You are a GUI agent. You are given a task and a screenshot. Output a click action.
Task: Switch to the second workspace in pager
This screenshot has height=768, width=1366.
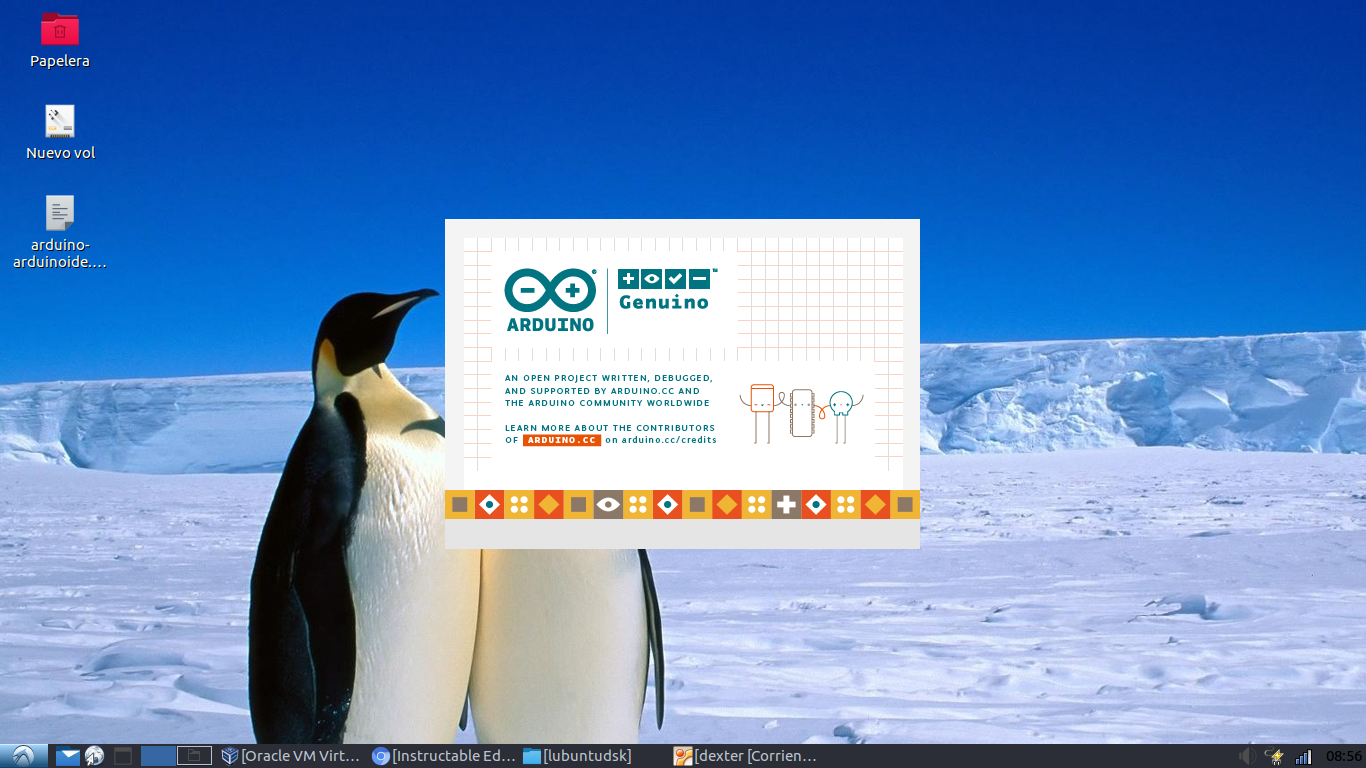point(195,756)
